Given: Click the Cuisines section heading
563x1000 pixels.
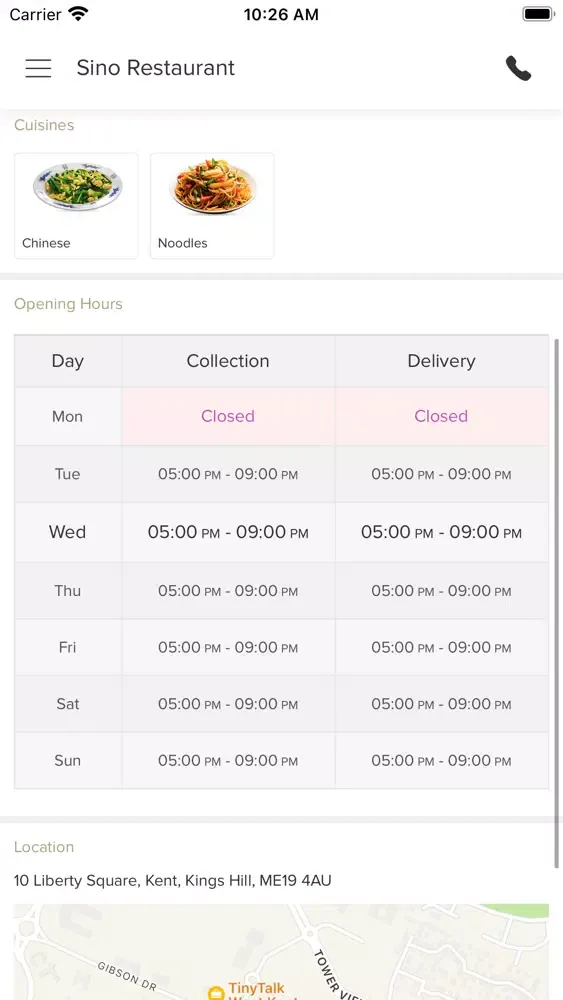Looking at the screenshot, I should (x=44, y=125).
